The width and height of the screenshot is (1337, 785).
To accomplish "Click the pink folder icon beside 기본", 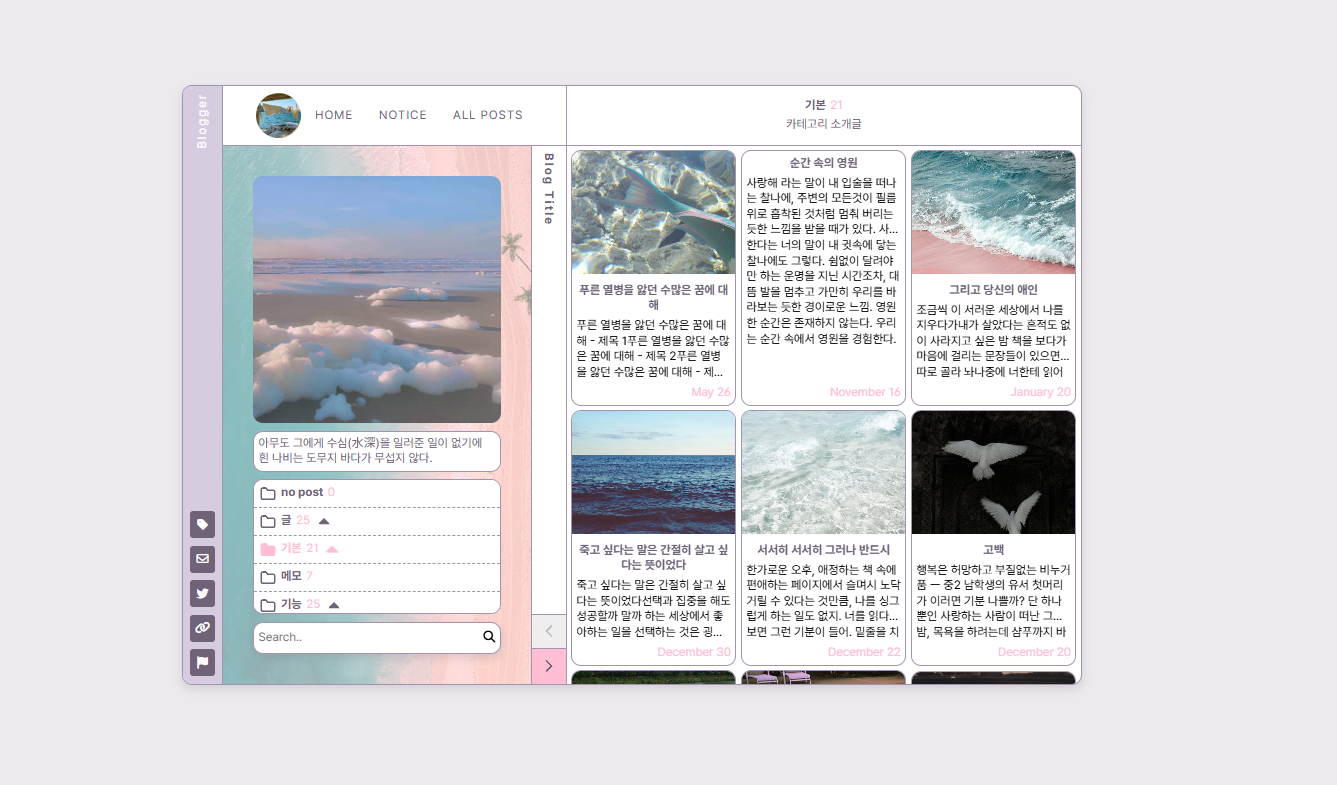I will coord(268,549).
